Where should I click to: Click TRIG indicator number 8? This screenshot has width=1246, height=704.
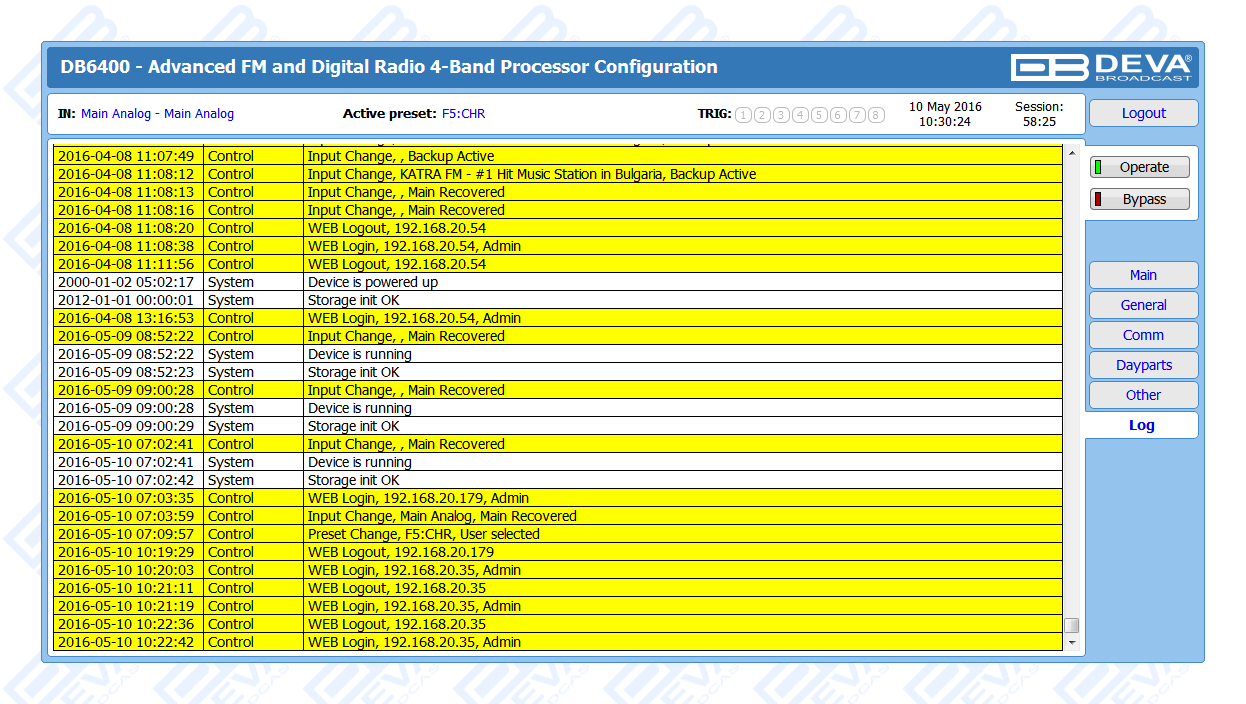click(x=876, y=115)
